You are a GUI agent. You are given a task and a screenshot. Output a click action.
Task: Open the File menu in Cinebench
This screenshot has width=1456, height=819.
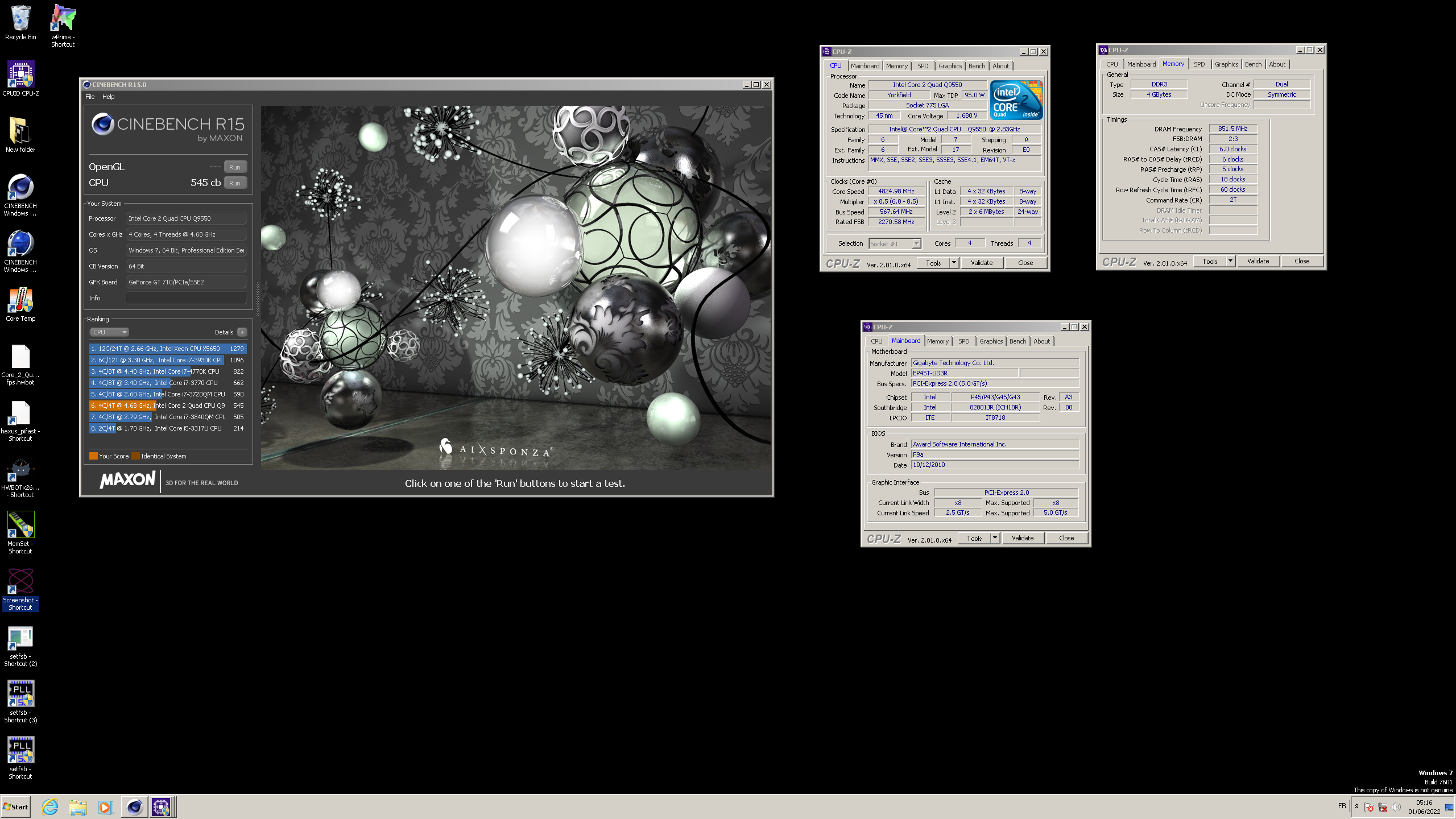[90, 97]
